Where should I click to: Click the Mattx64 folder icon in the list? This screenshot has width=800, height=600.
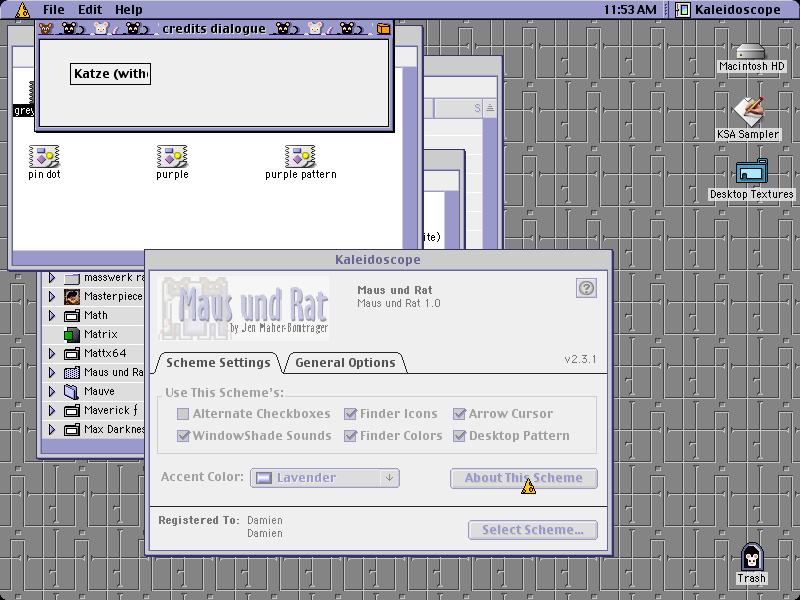[x=72, y=353]
